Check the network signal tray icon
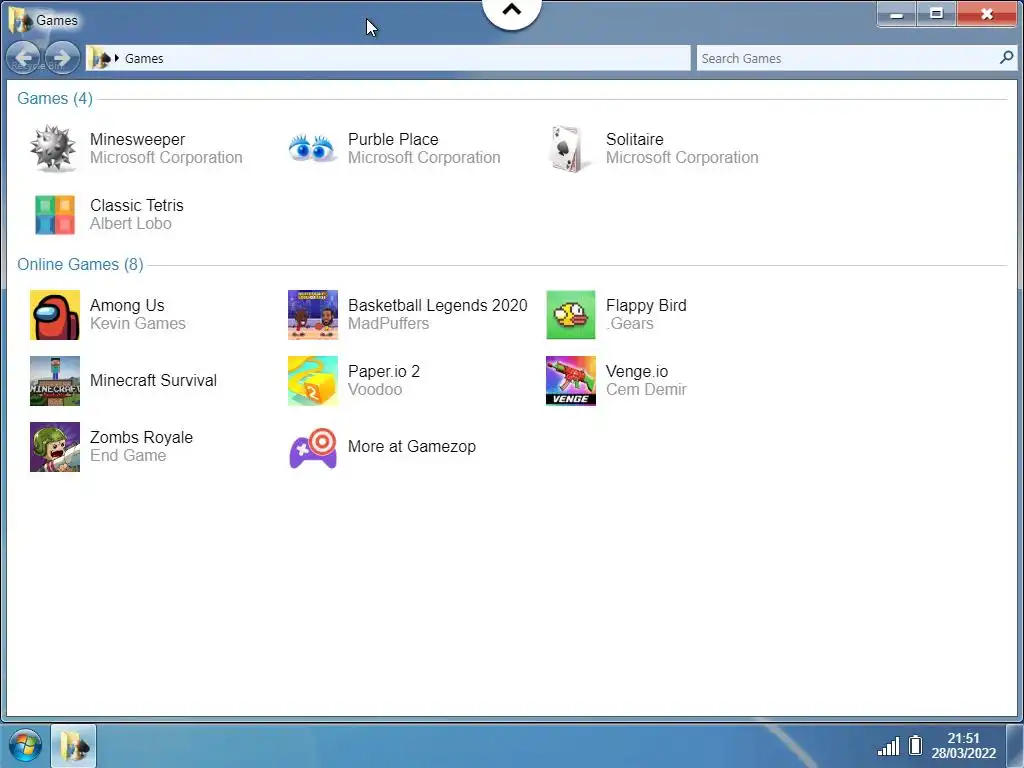 pyautogui.click(x=888, y=746)
